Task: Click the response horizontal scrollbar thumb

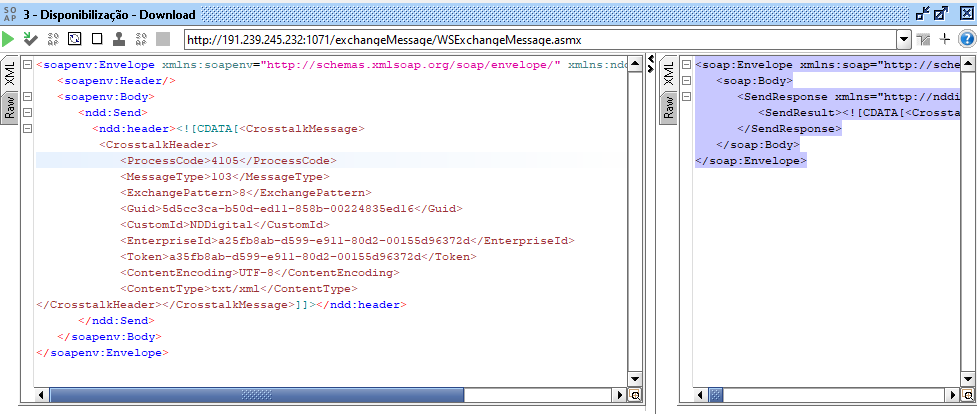Action: pos(716,395)
